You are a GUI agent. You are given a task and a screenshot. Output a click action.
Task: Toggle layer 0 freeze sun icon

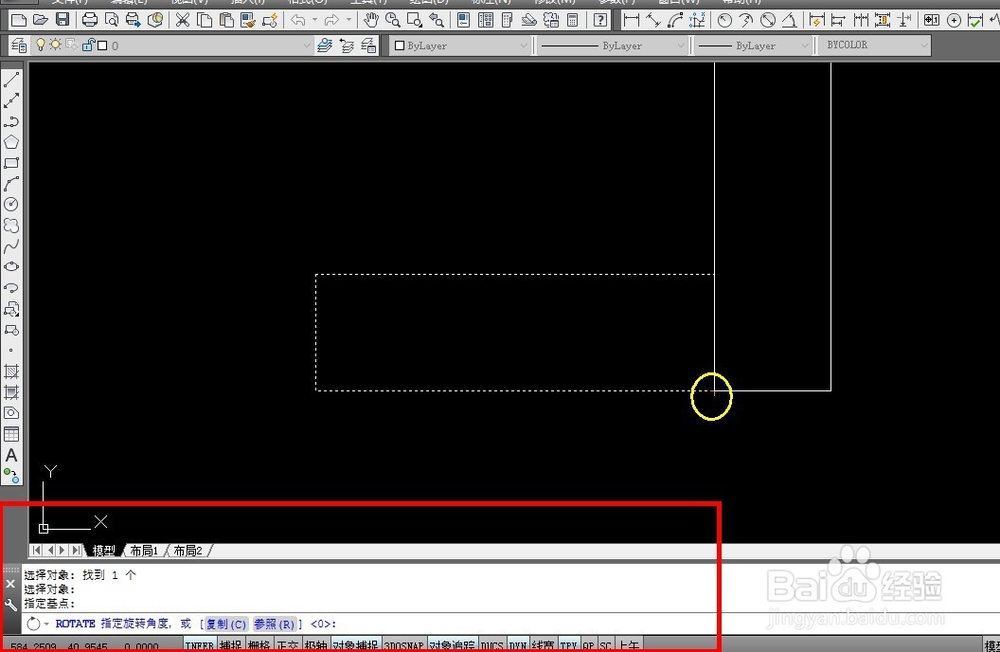pyautogui.click(x=55, y=45)
